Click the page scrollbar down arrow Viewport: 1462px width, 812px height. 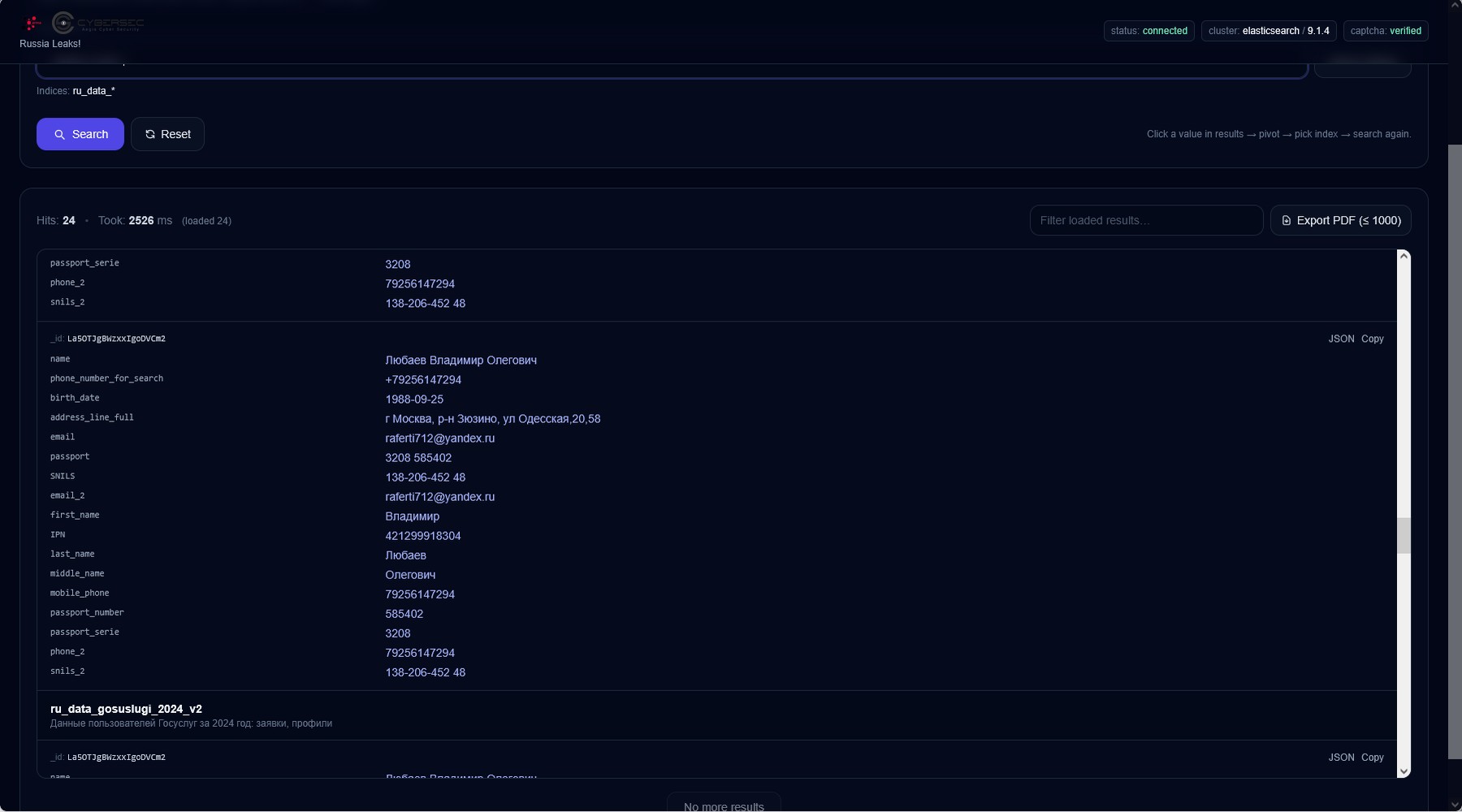click(1455, 805)
